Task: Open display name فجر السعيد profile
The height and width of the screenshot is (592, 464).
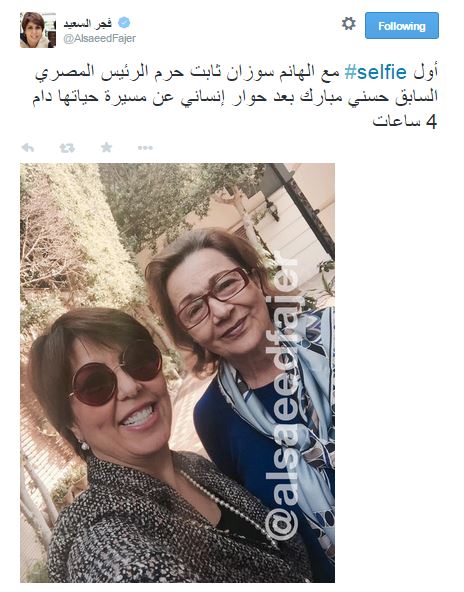Action: point(88,23)
